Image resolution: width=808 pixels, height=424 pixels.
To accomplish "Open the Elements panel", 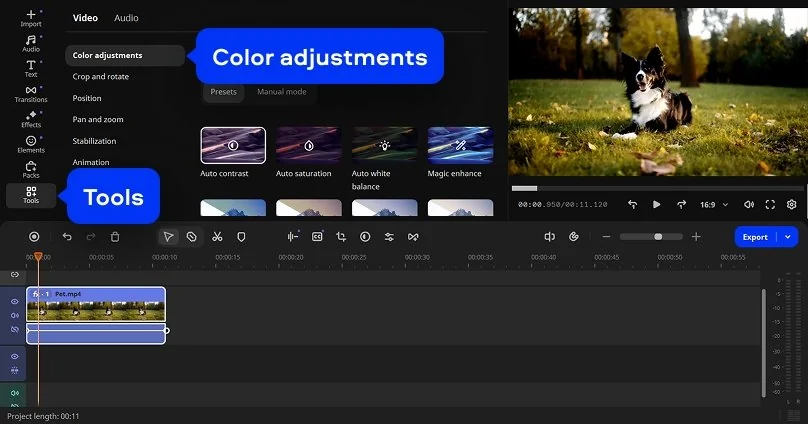I will 31,144.
